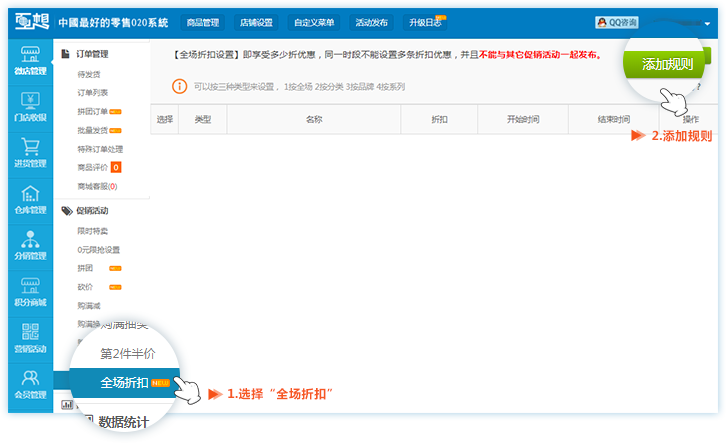726x443 pixels.
Task: Open the 自定义菜单 top menu
Action: [x=314, y=23]
